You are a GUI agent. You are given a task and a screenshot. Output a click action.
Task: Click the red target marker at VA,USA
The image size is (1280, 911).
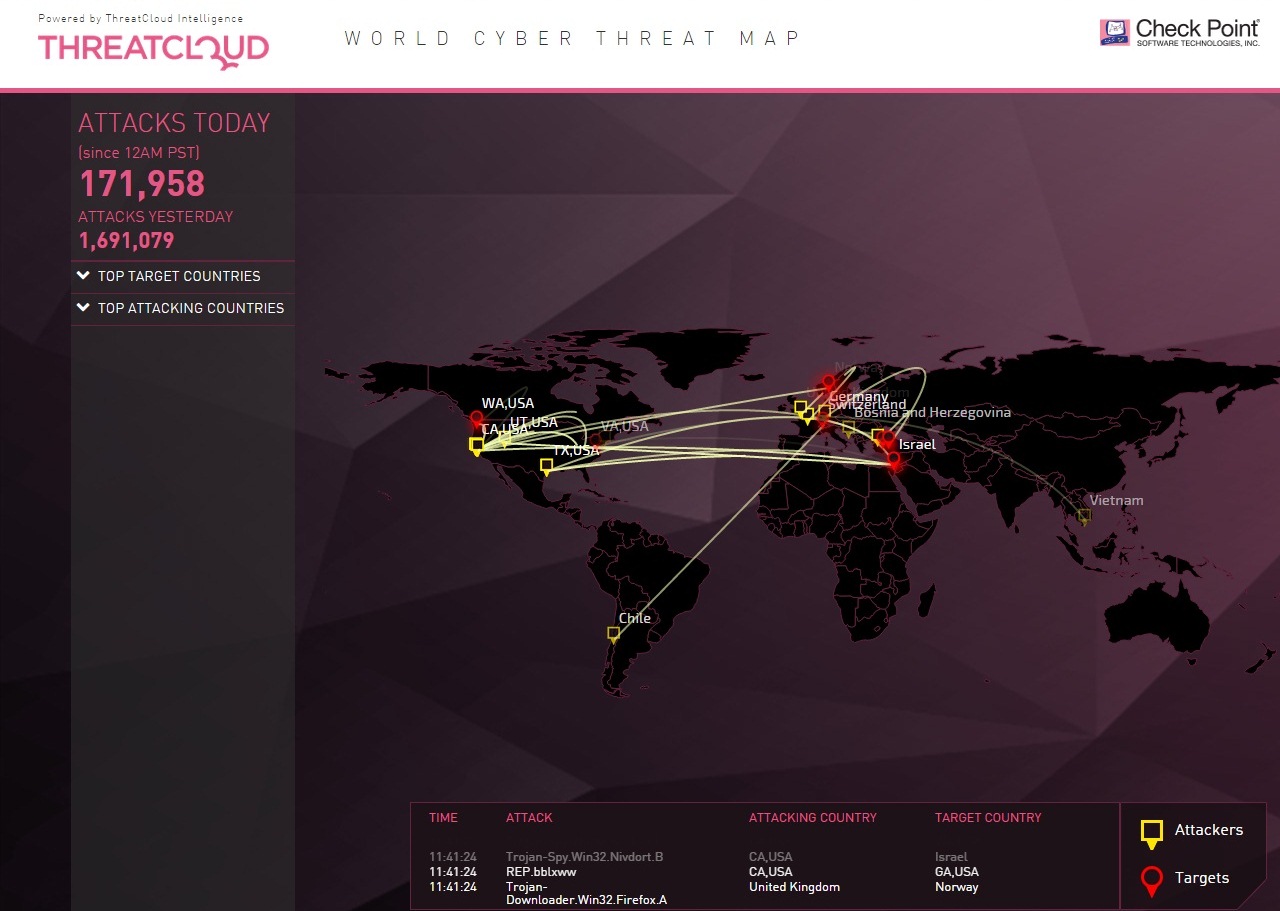596,441
